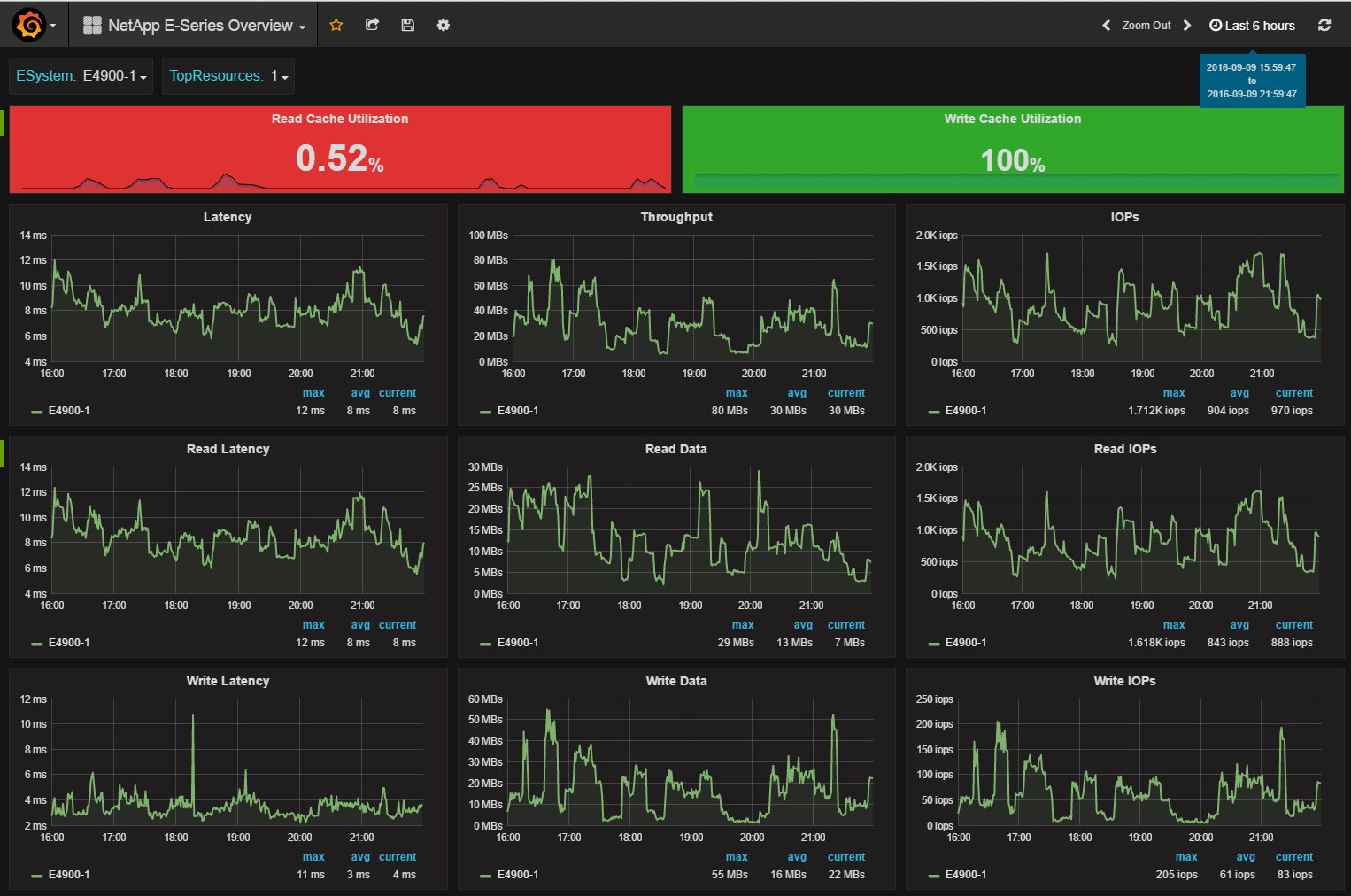
Task: Toggle E4900-1 series in Throughput legend
Action: (x=517, y=411)
